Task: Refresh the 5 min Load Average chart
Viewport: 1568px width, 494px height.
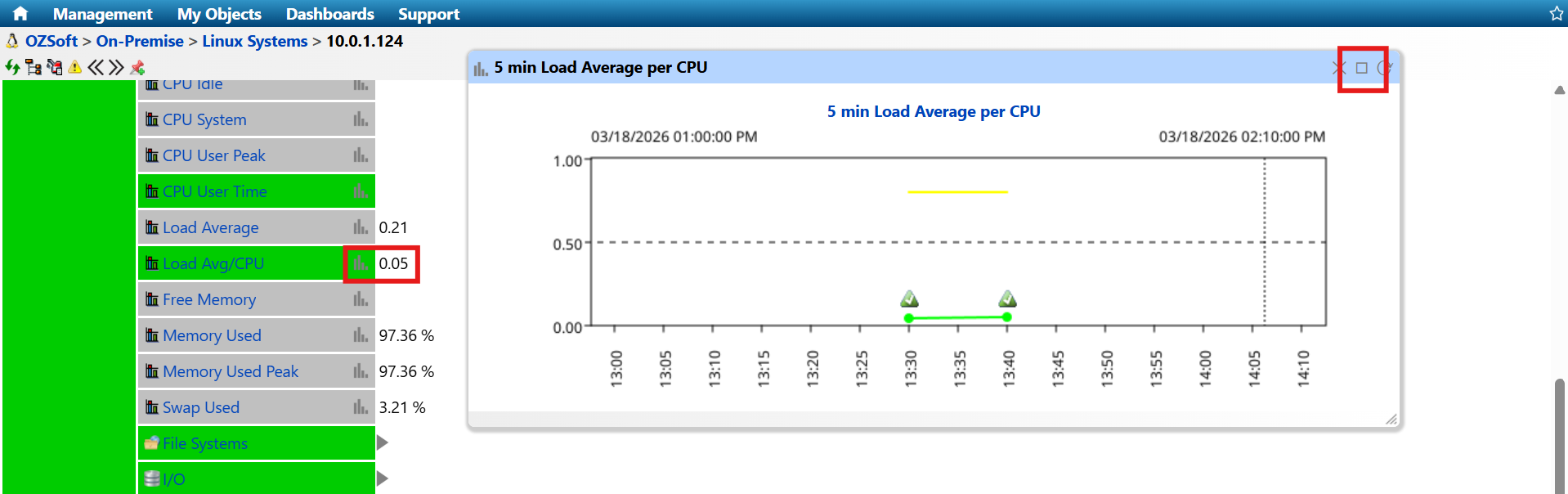Action: tap(1383, 68)
